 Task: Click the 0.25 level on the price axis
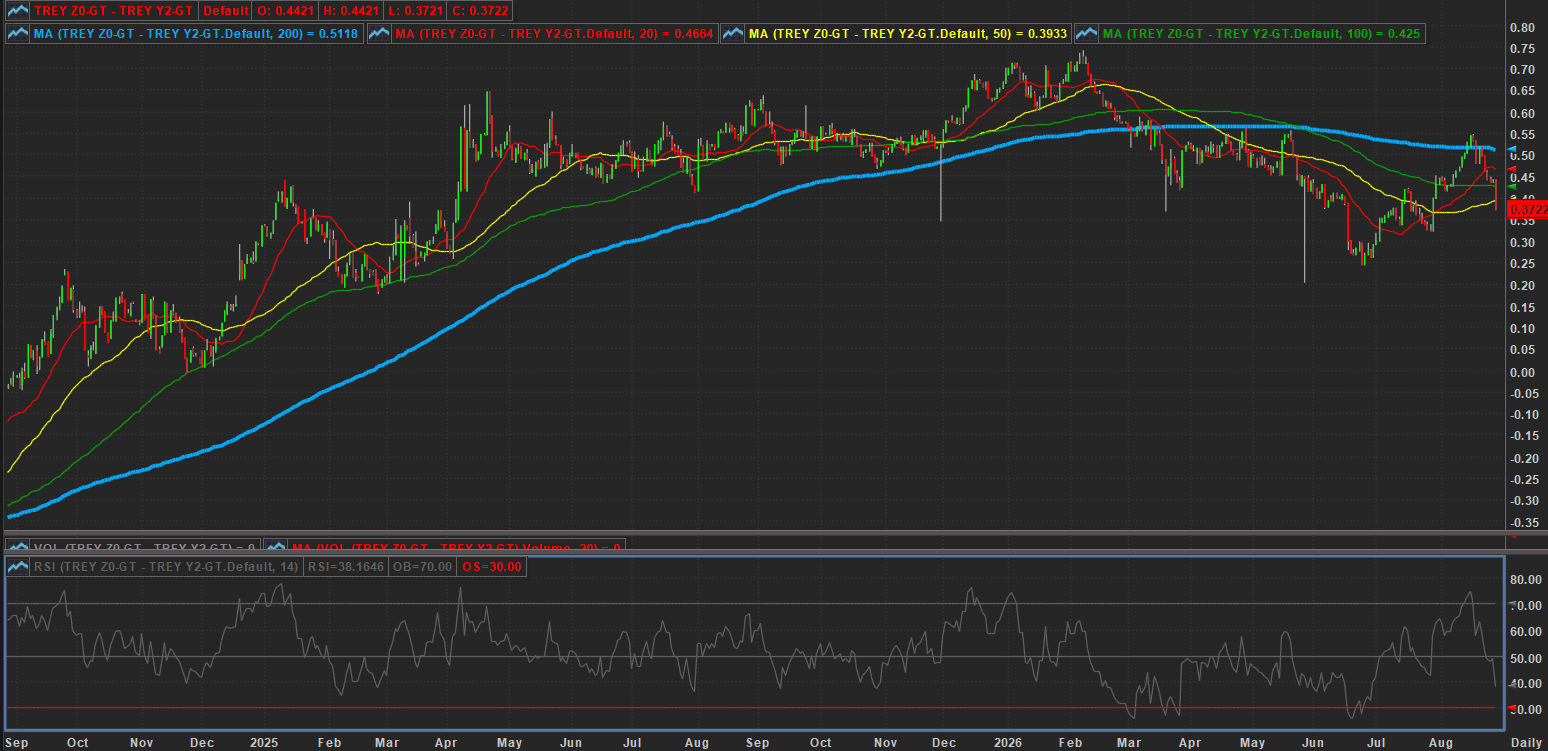coord(1524,264)
